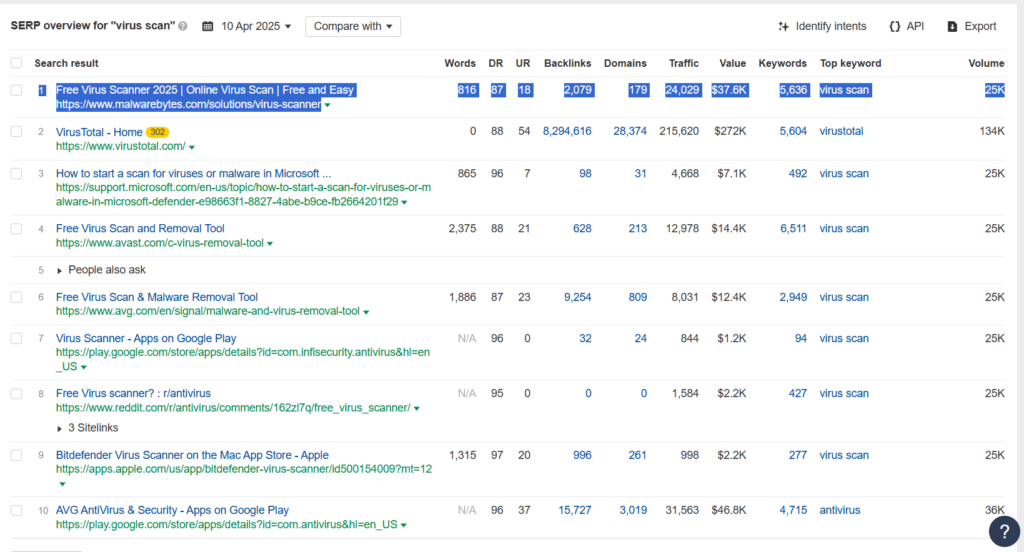
Task: Open the AVG AntiVirus & Security - Apps on Google Play title
Action: (172, 510)
